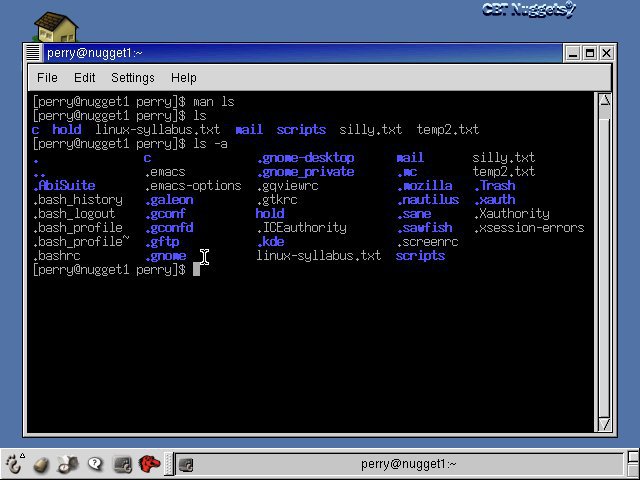Viewport: 640px width, 480px height.
Task: Click the .bash_history file name
Action: click(78, 200)
